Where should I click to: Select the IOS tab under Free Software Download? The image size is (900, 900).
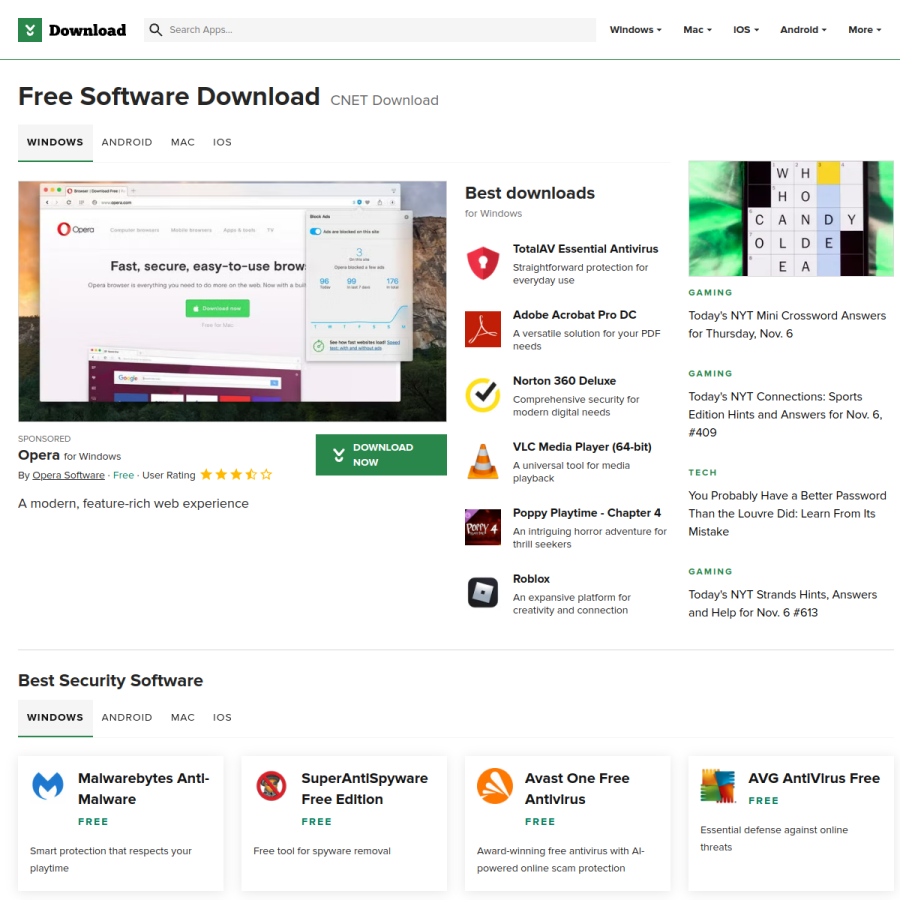pos(222,142)
